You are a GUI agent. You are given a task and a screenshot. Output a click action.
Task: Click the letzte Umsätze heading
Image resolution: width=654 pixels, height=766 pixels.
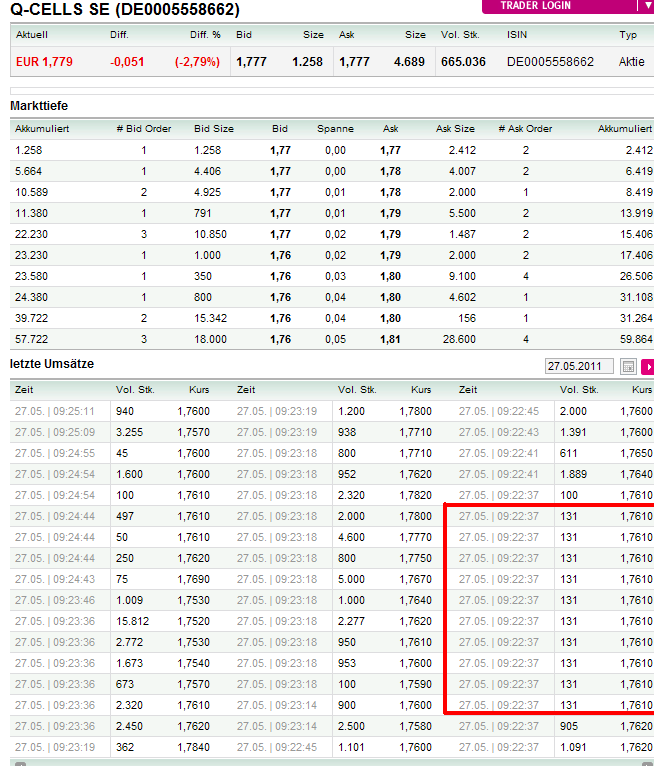click(x=52, y=364)
